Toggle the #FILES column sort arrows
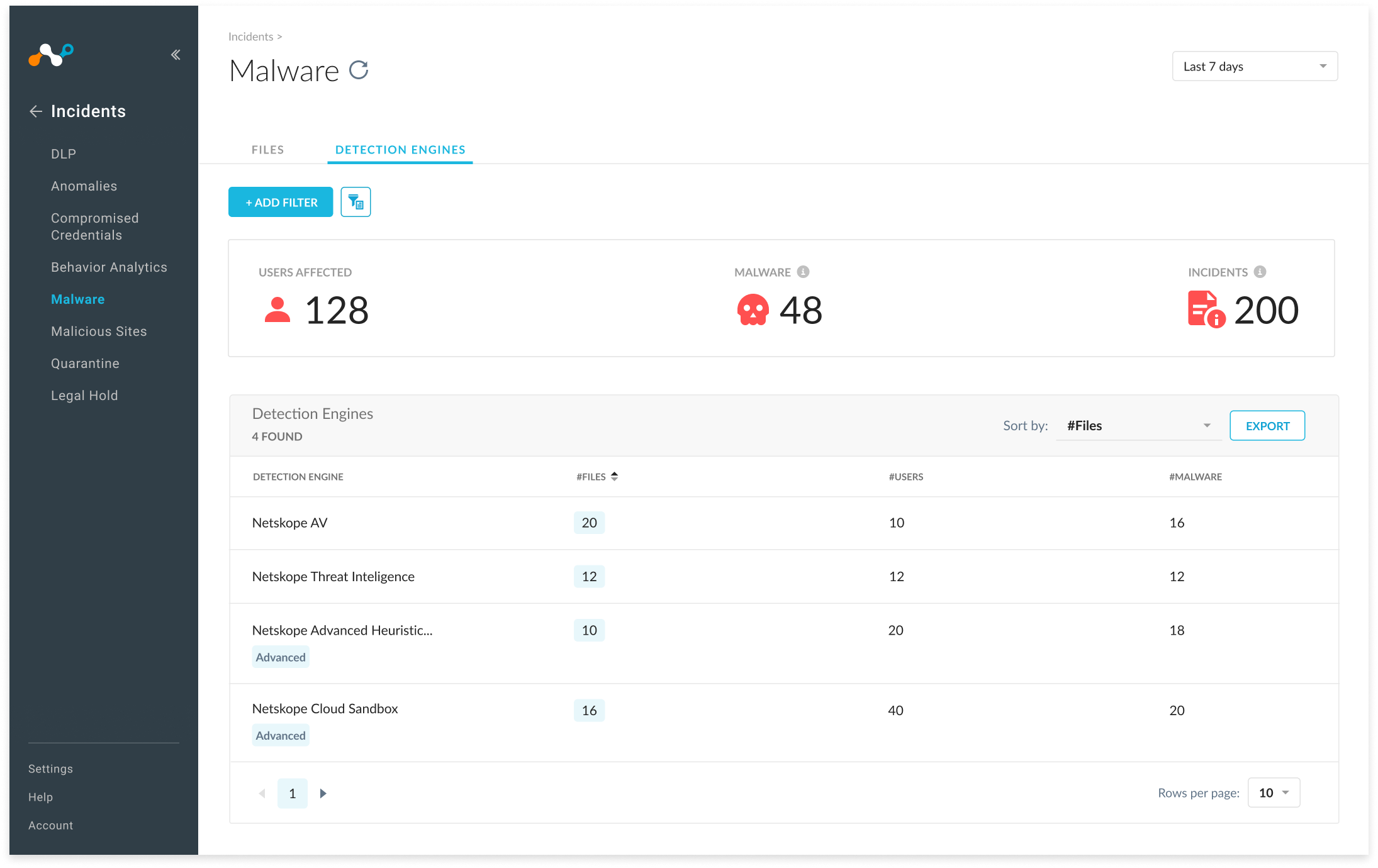Screen dimensions: 1378x868 (614, 476)
